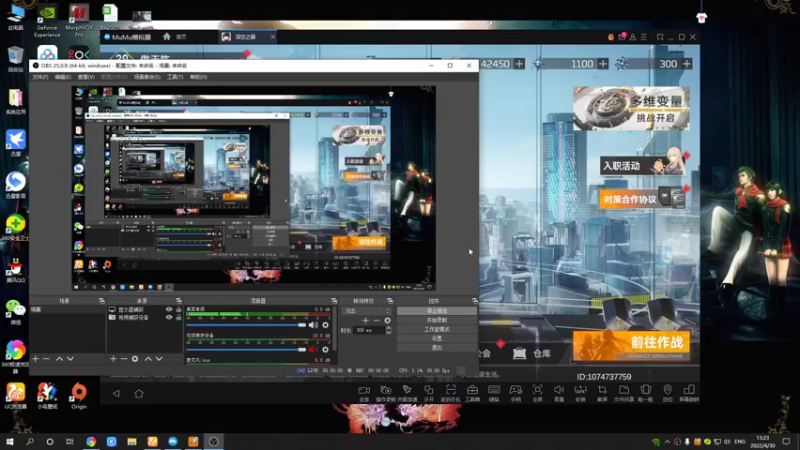800x450 pixels.
Task: Pop out the scenes dock panel
Action: (x=102, y=301)
